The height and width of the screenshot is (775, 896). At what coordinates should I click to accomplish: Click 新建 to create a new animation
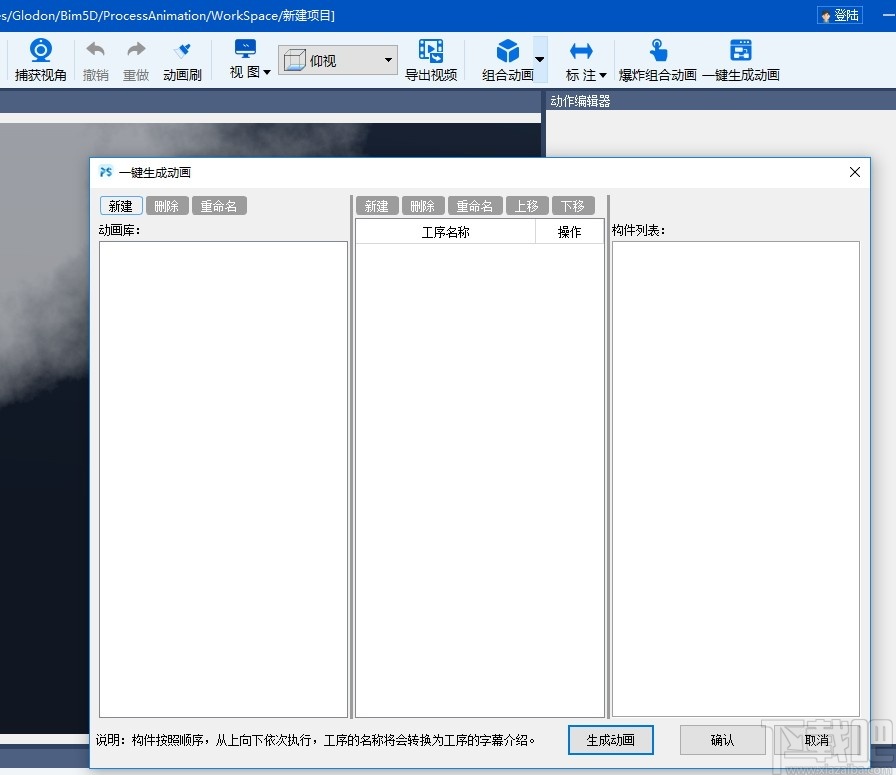click(120, 205)
